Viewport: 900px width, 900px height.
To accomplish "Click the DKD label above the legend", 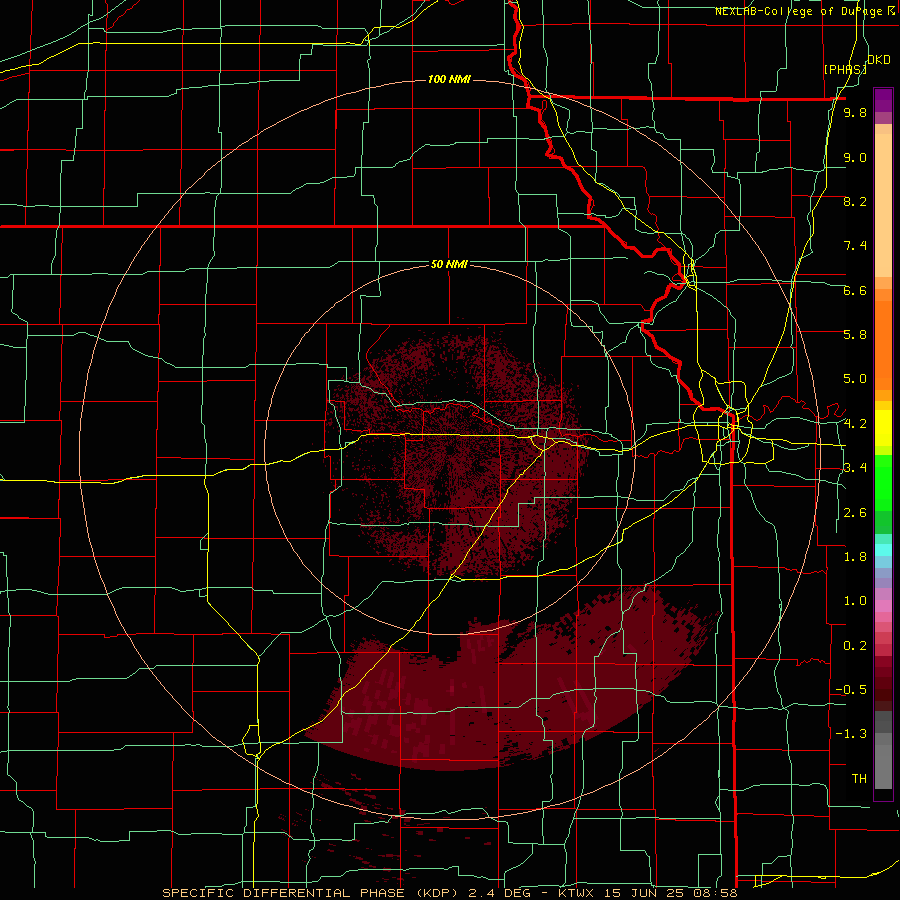I will (x=879, y=60).
